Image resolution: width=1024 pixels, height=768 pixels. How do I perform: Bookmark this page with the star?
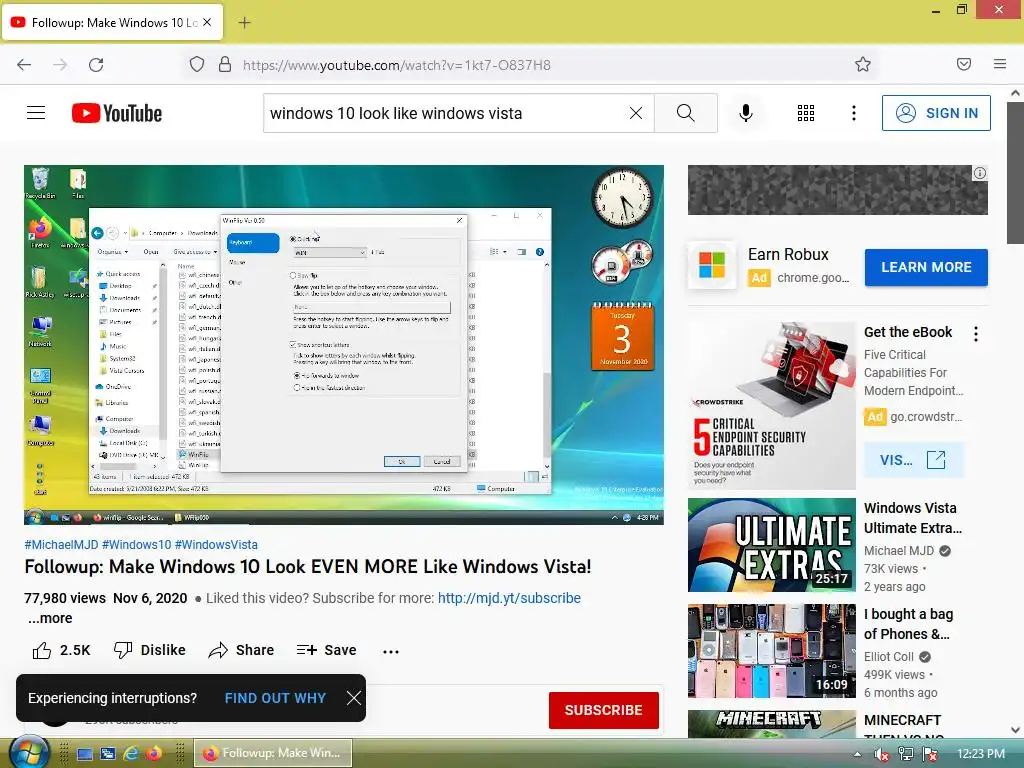(863, 64)
